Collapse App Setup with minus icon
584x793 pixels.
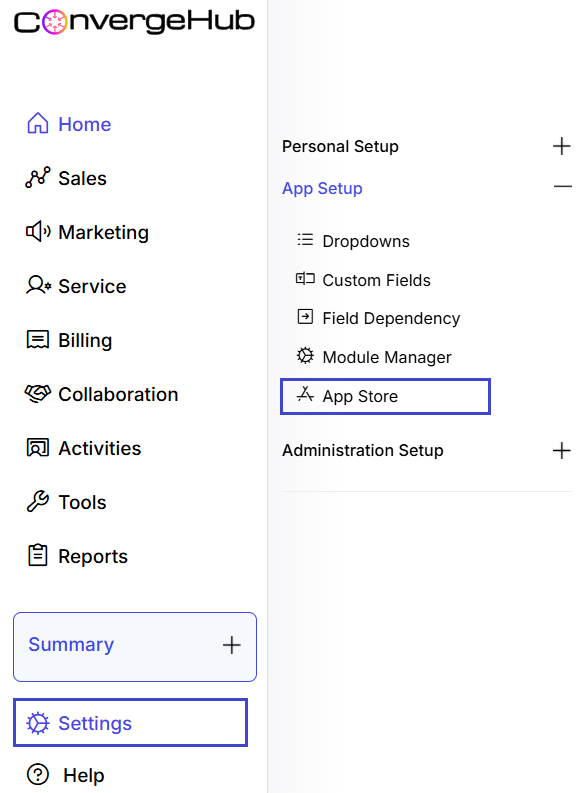(x=562, y=187)
